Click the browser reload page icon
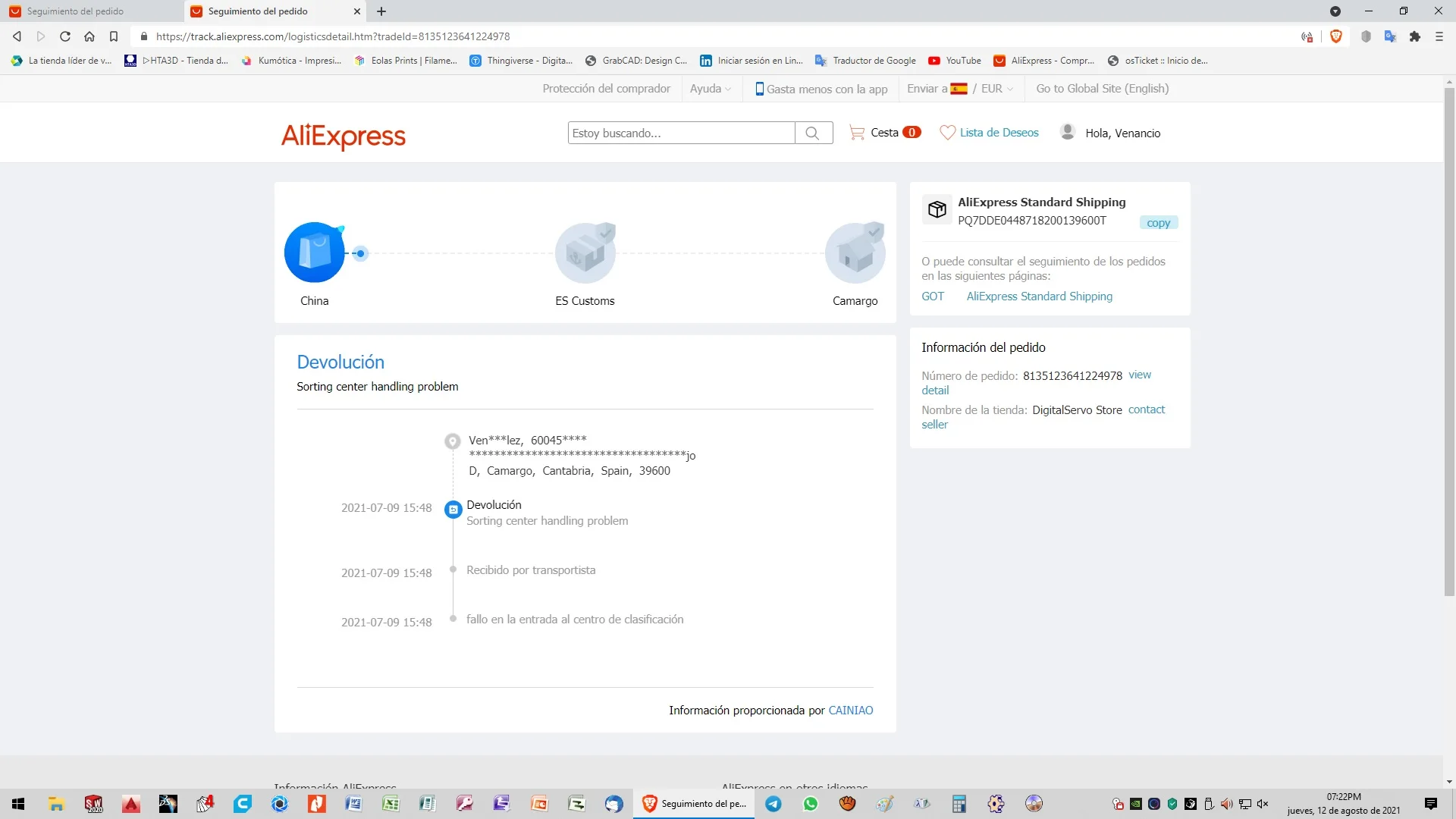The height and width of the screenshot is (819, 1456). (x=65, y=36)
